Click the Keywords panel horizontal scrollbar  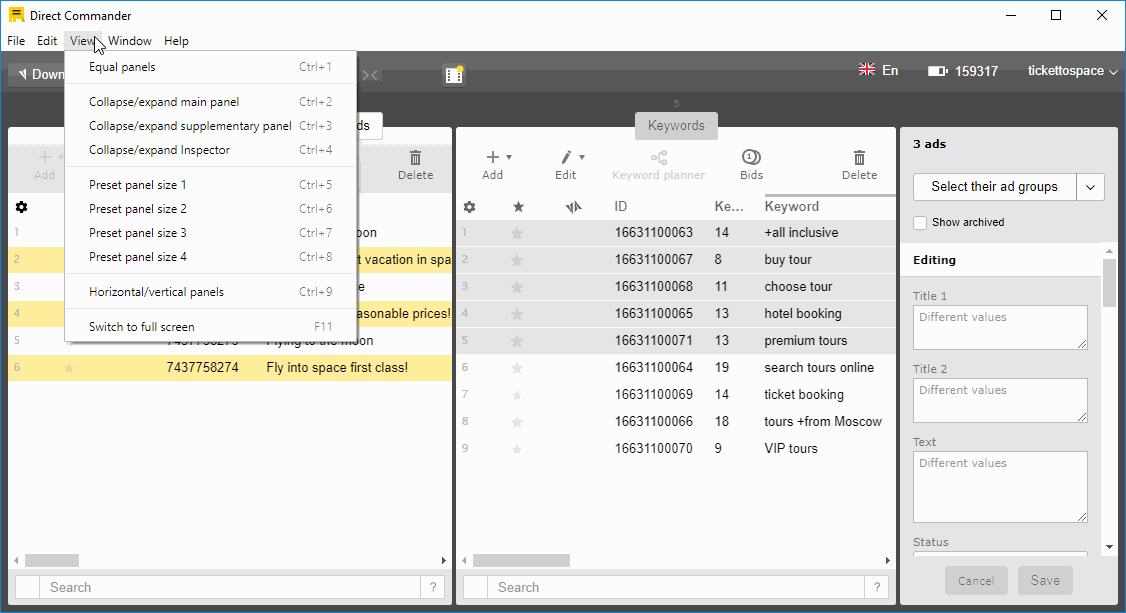click(521, 561)
